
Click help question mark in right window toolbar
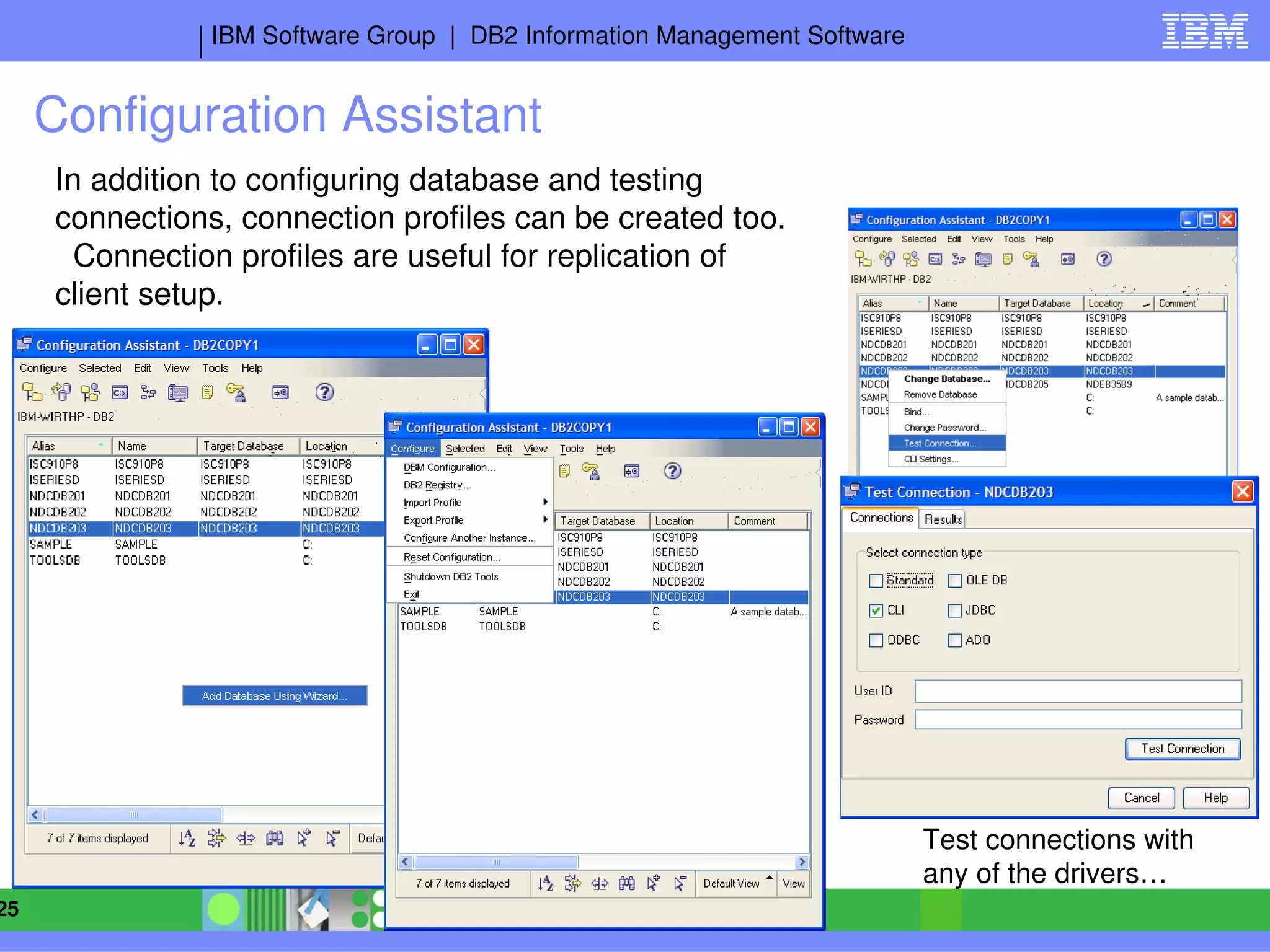point(1104,259)
